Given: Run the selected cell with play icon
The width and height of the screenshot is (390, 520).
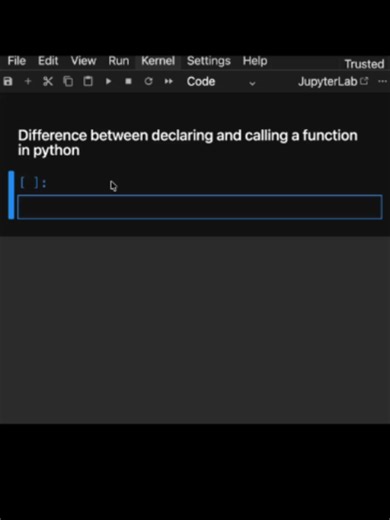Looking at the screenshot, I should click(x=108, y=81).
